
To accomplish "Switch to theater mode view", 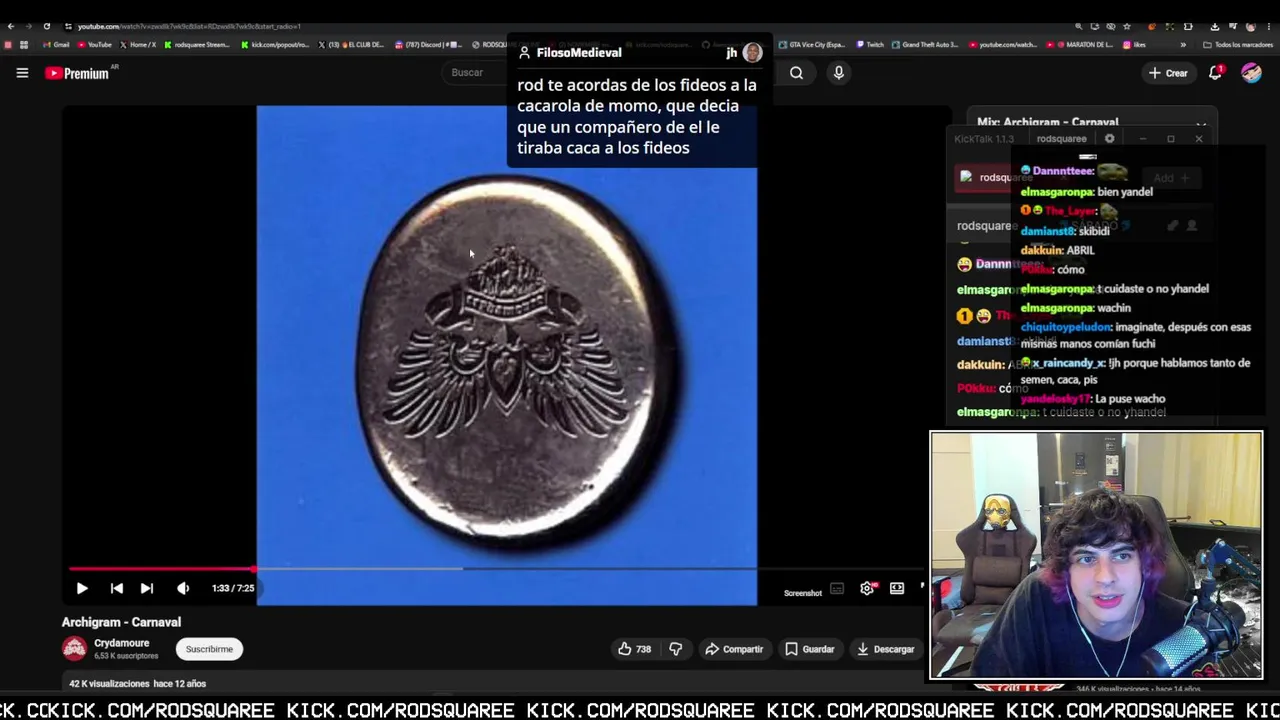I will click(897, 589).
